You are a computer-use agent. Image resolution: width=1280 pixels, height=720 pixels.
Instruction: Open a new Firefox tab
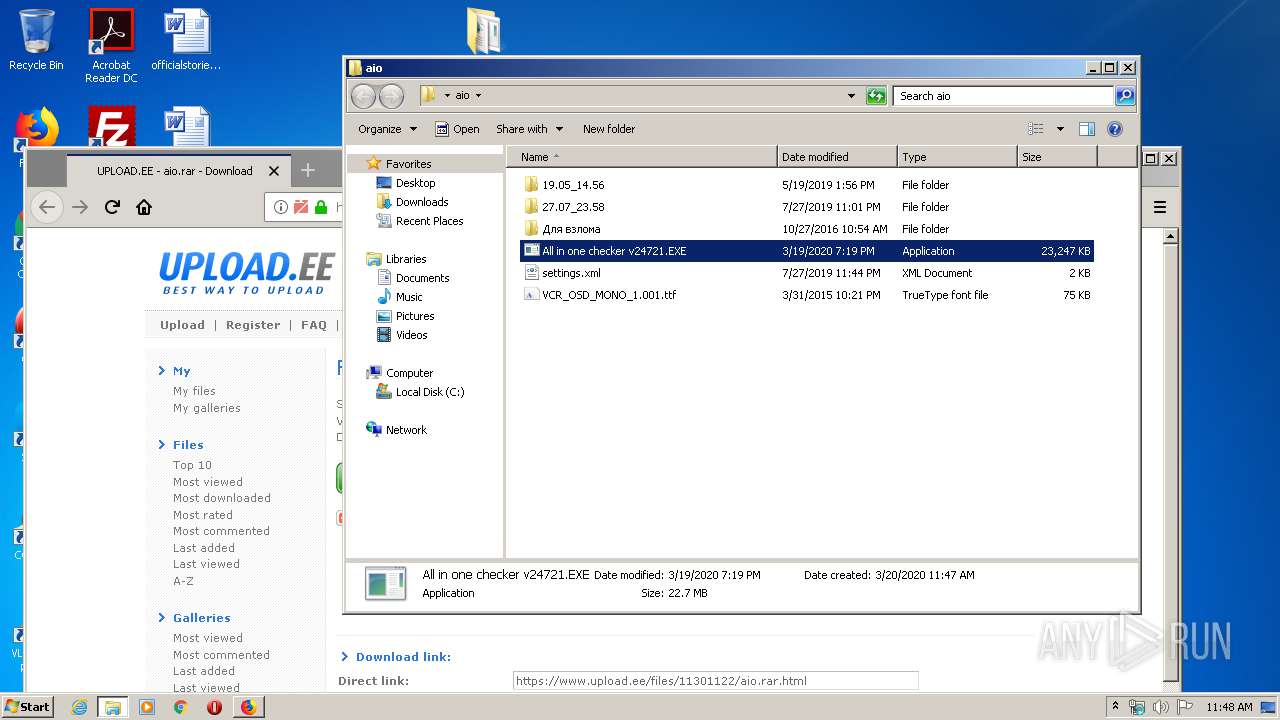click(x=308, y=170)
